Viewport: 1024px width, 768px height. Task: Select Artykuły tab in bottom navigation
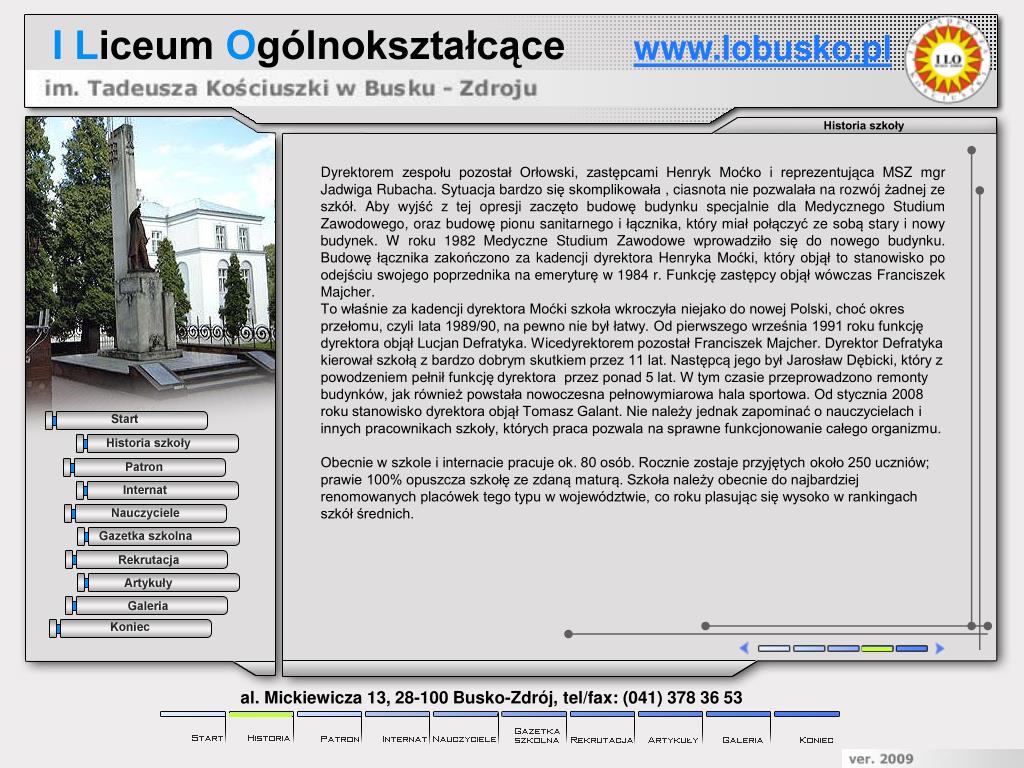click(x=670, y=727)
